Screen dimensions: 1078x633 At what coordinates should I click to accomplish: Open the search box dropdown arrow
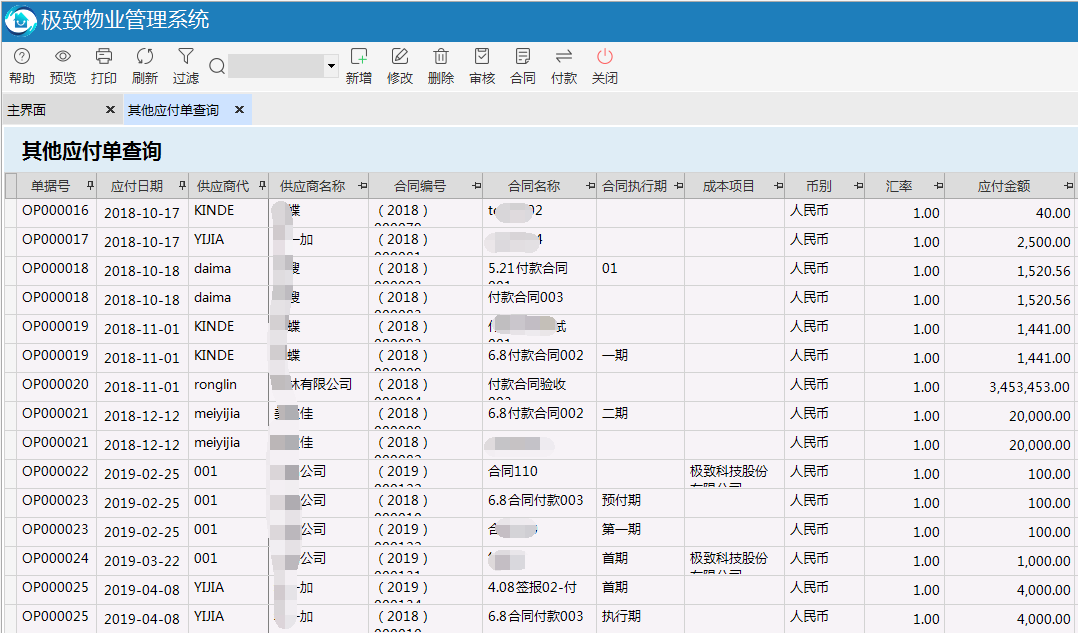tap(331, 66)
